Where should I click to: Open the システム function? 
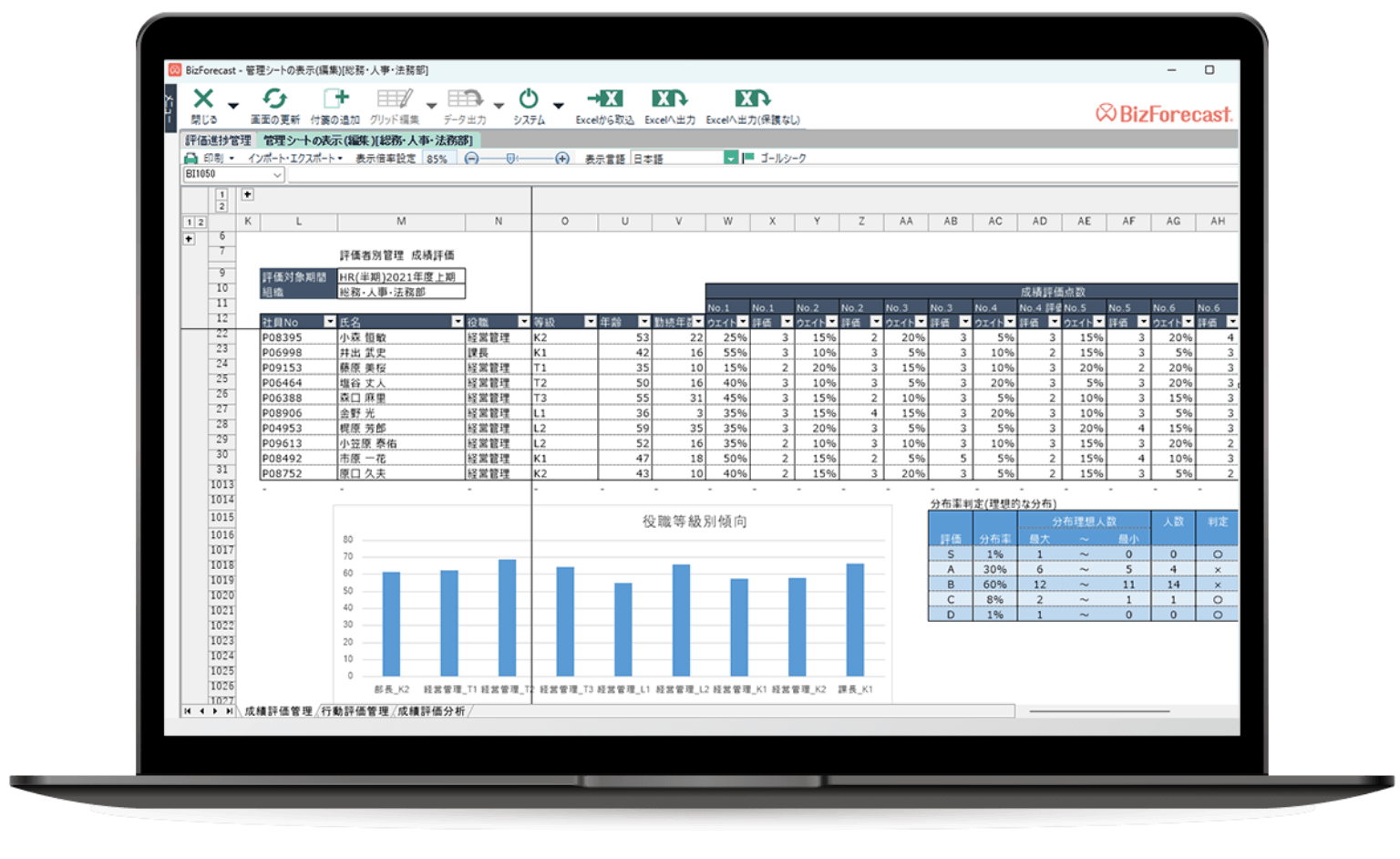[528, 102]
